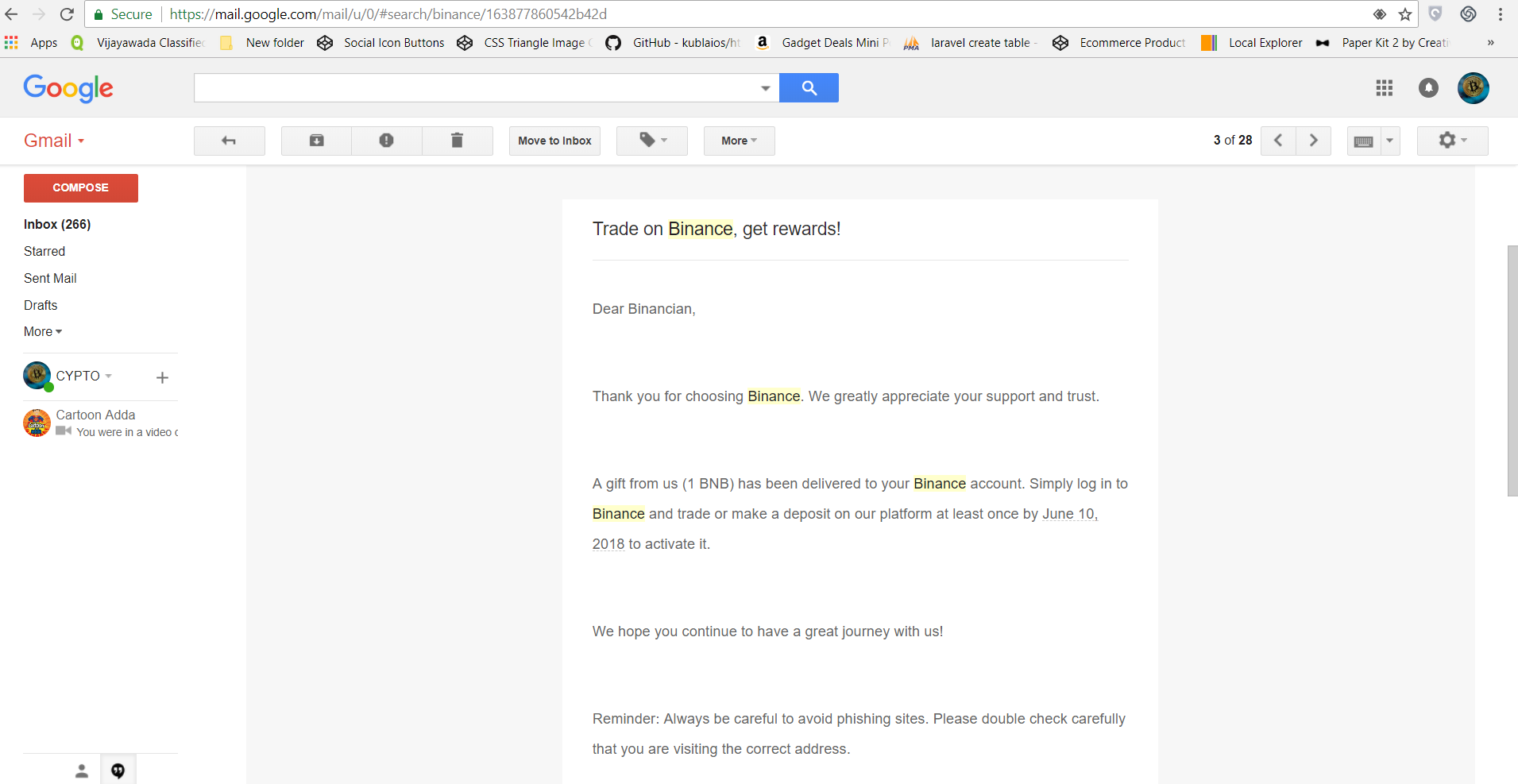Bookmark this page with star icon
The image size is (1518, 784).
[x=1405, y=14]
